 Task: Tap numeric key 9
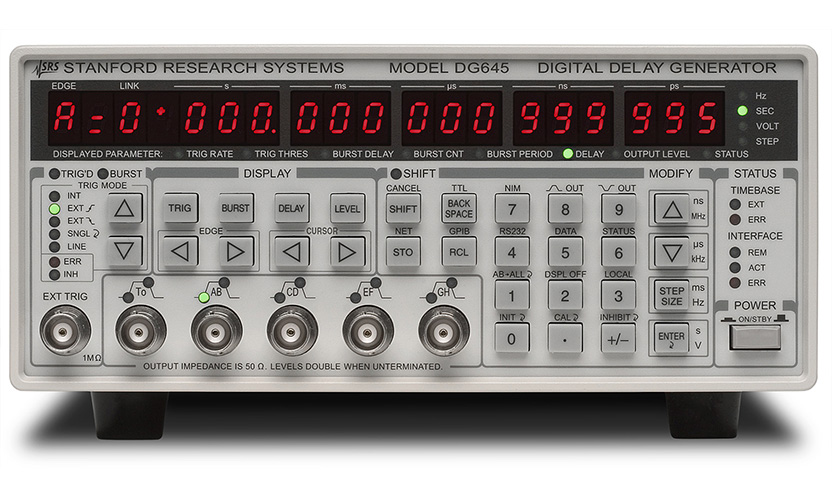618,209
